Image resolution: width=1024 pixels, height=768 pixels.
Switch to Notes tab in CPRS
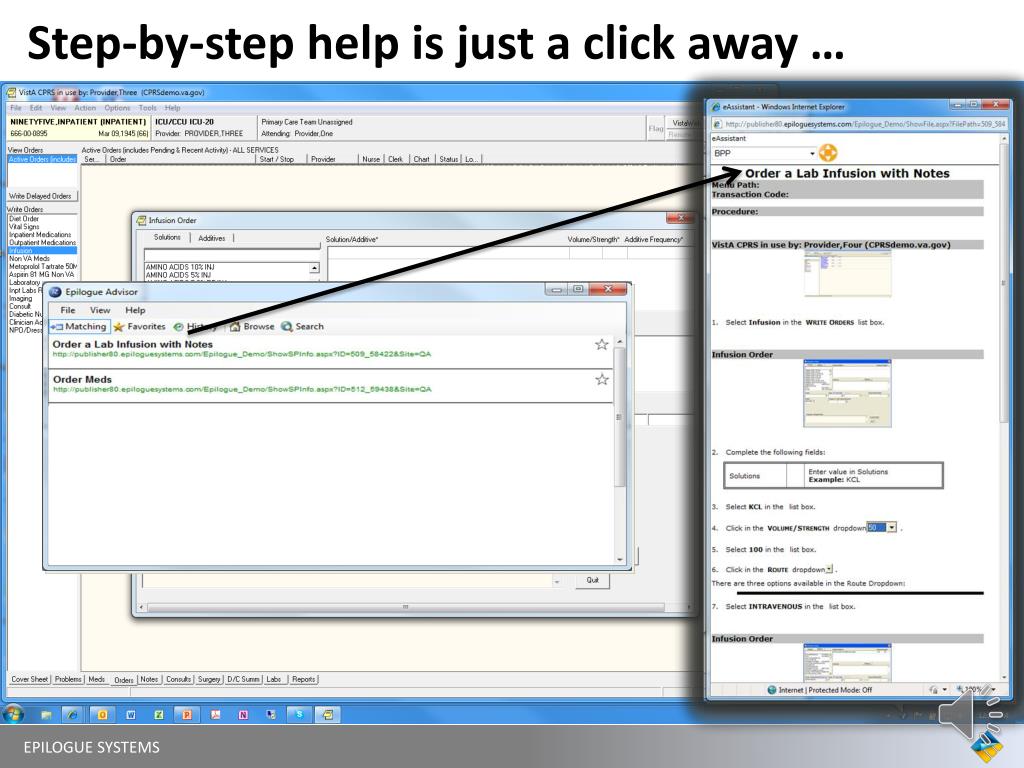click(149, 679)
